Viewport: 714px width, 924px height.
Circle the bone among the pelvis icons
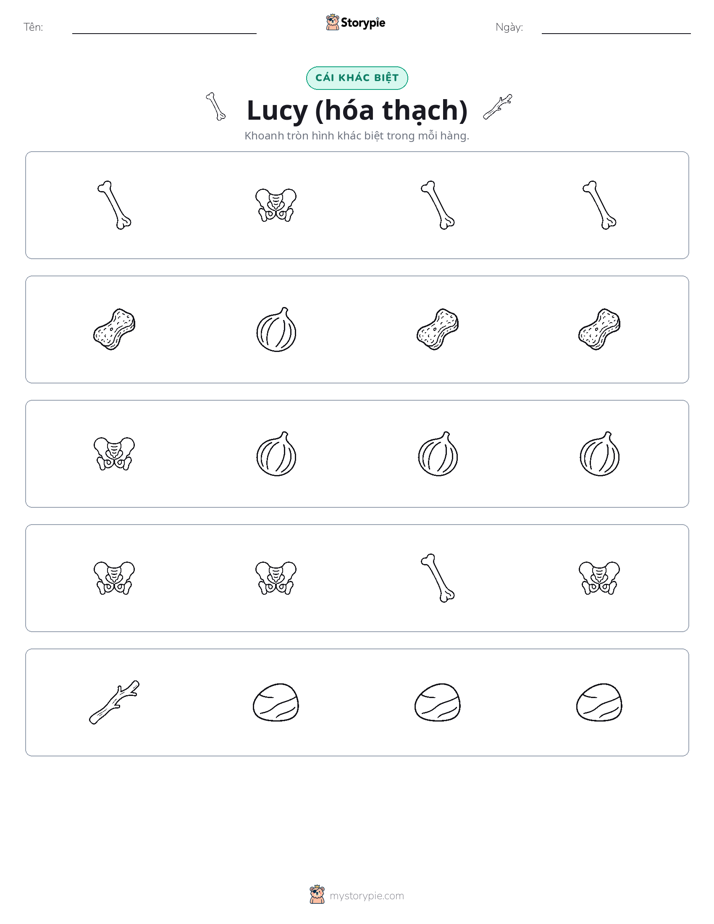438,578
